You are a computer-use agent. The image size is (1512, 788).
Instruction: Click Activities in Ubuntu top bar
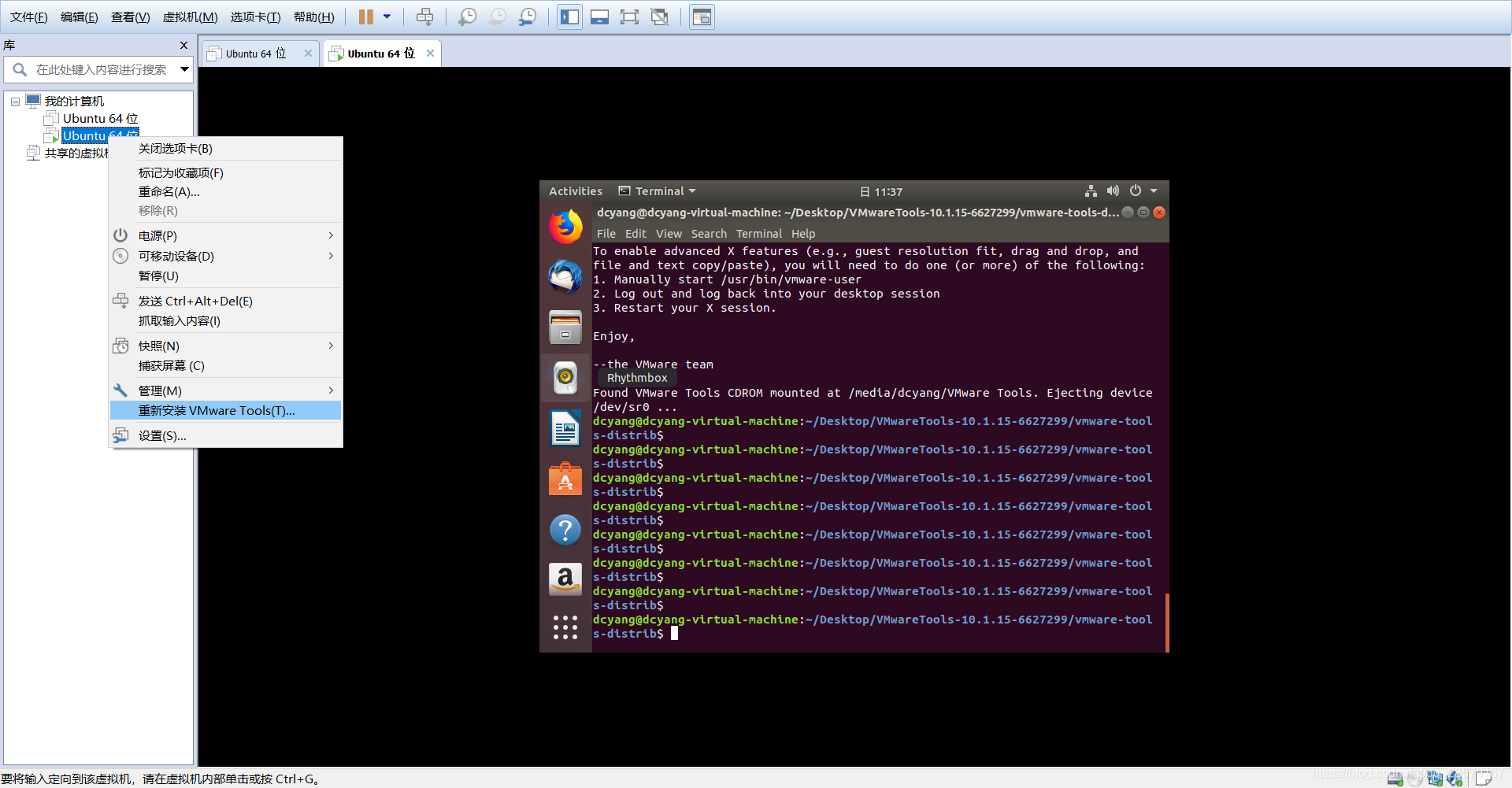point(575,191)
